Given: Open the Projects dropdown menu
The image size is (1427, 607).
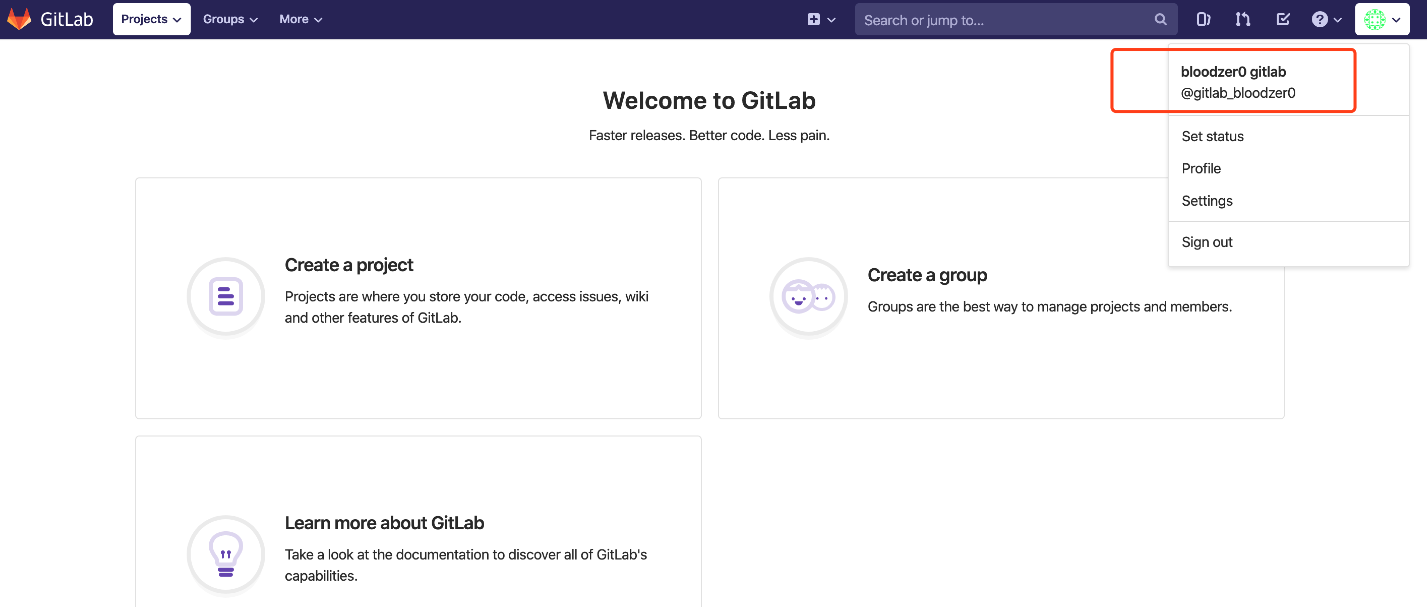Looking at the screenshot, I should pos(152,19).
